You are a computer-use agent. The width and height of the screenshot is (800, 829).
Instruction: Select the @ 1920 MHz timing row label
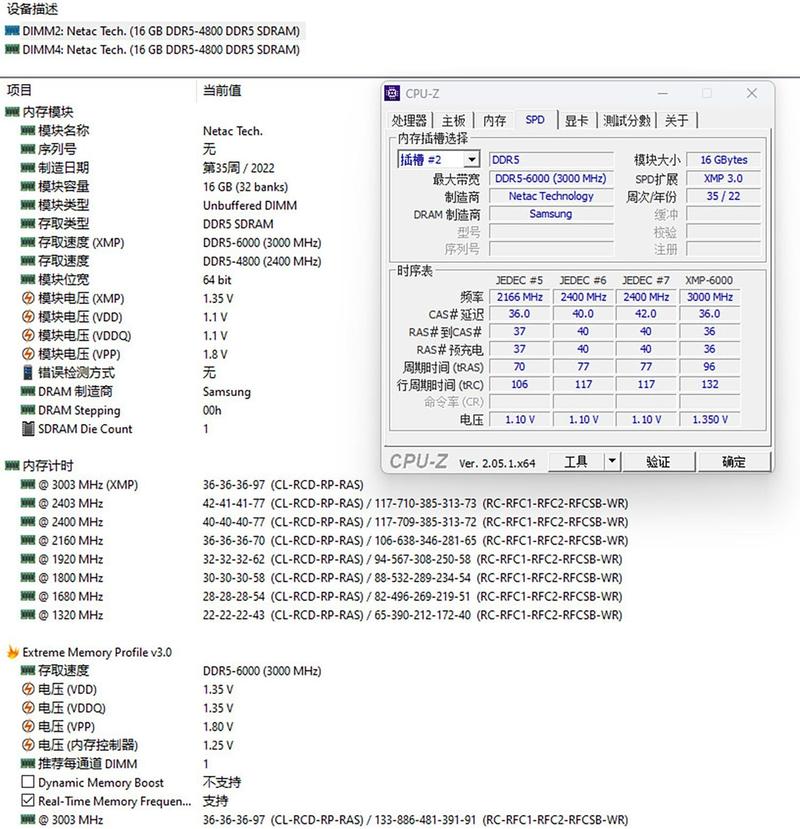click(70, 559)
